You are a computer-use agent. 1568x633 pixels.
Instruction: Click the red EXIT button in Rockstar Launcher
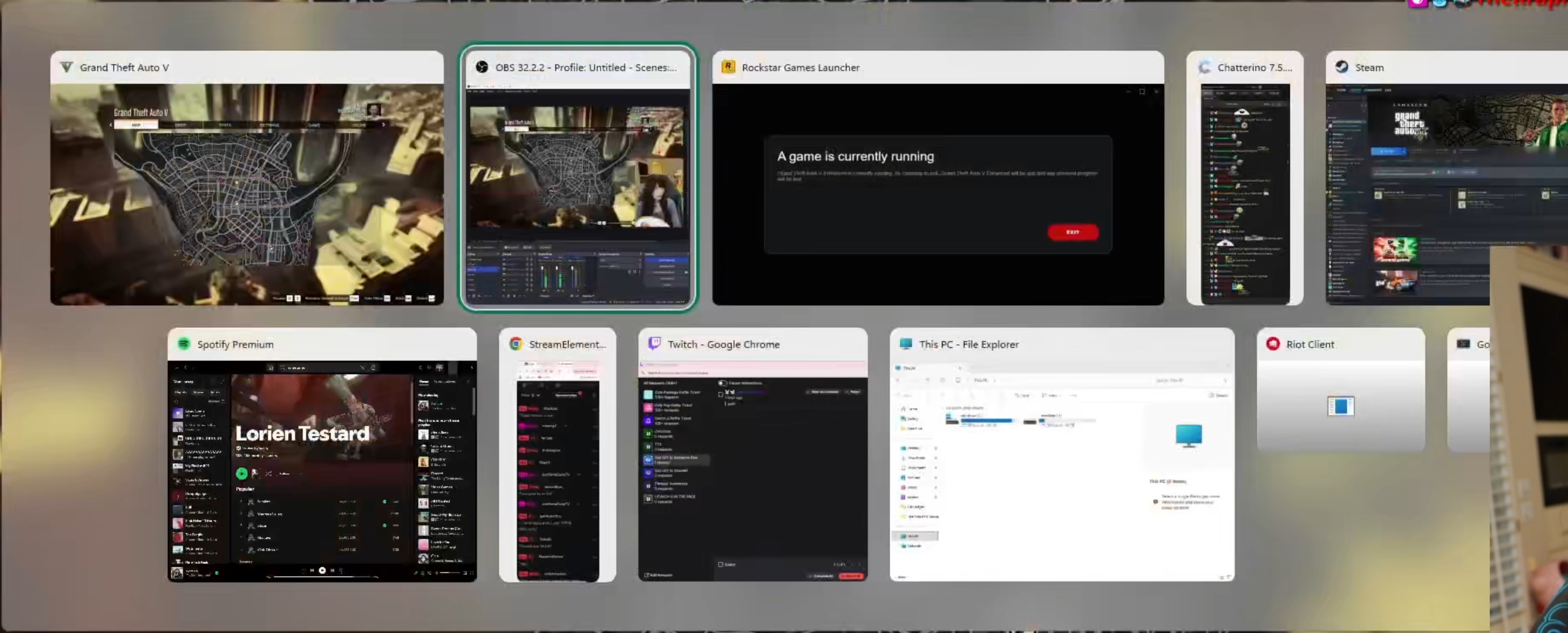[1073, 232]
